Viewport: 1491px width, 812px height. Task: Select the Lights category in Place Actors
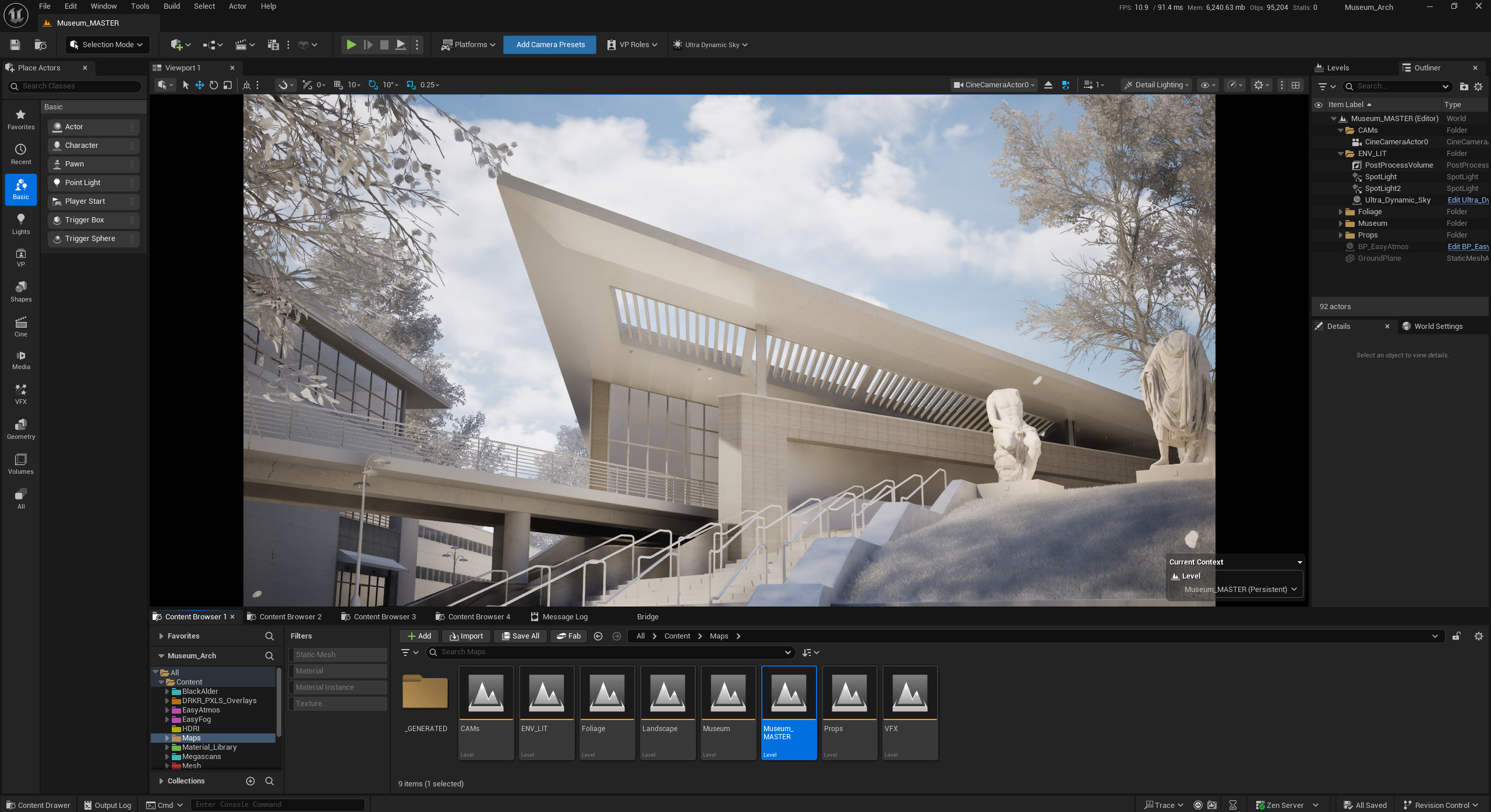pyautogui.click(x=21, y=225)
